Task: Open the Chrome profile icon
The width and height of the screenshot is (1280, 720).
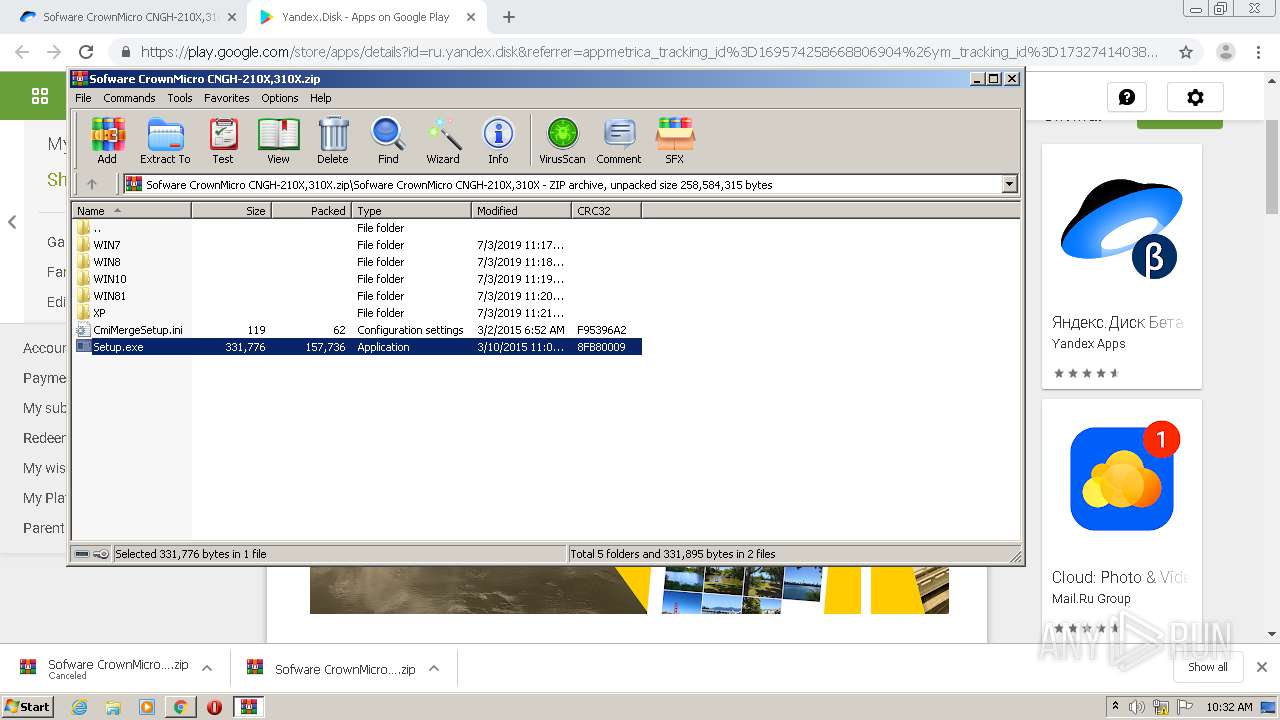Action: tap(1225, 52)
